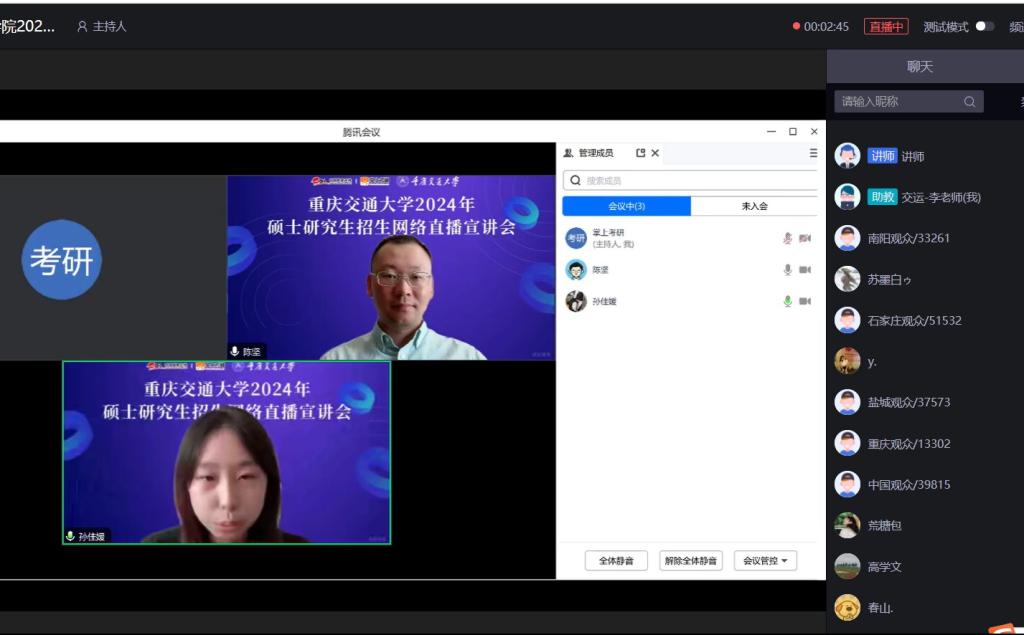Viewport: 1024px width, 635px height.
Task: Click the 管理成员 panel title icon
Action: click(x=568, y=153)
